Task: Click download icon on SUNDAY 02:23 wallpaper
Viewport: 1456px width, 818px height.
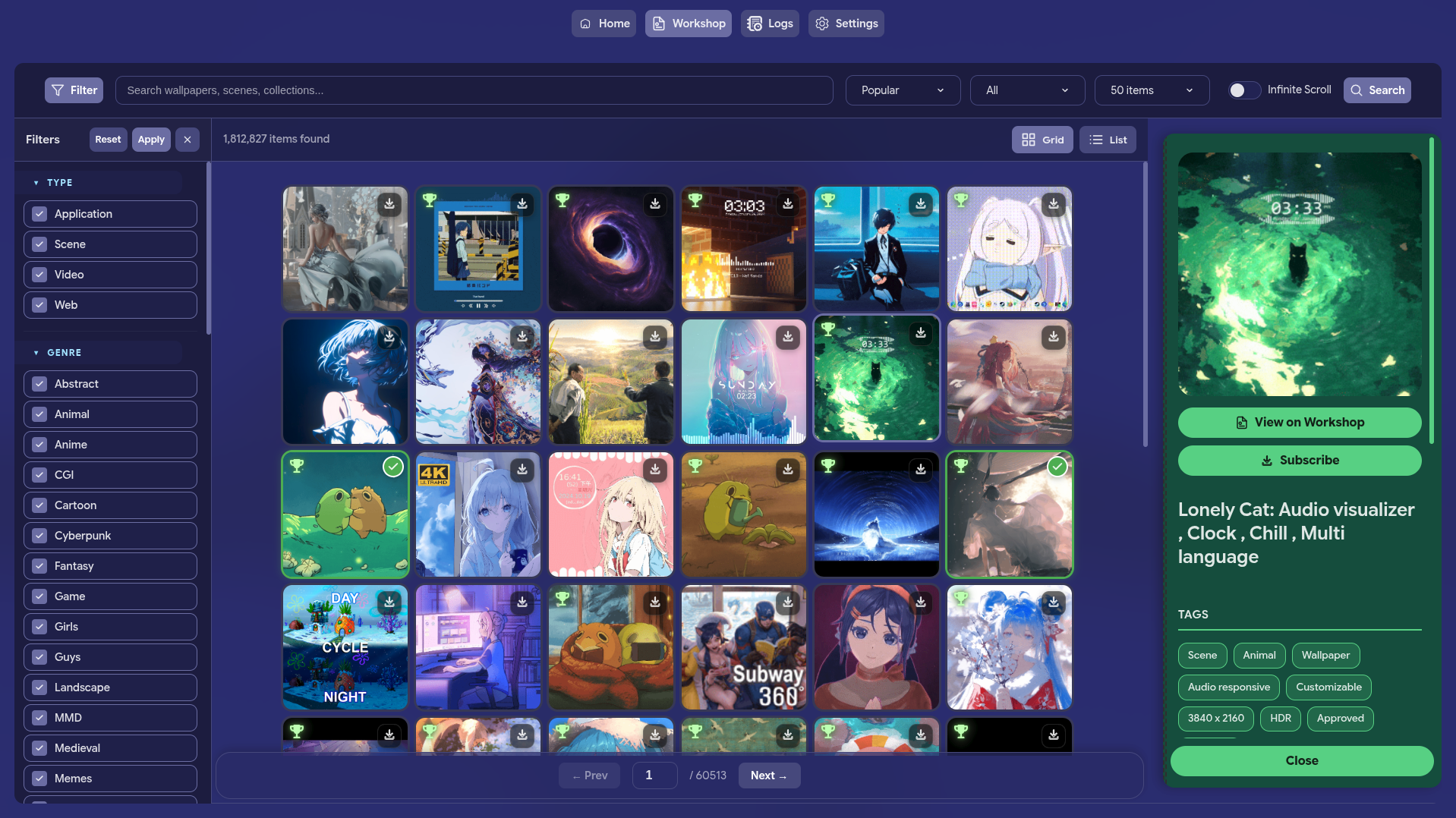Action: point(788,337)
